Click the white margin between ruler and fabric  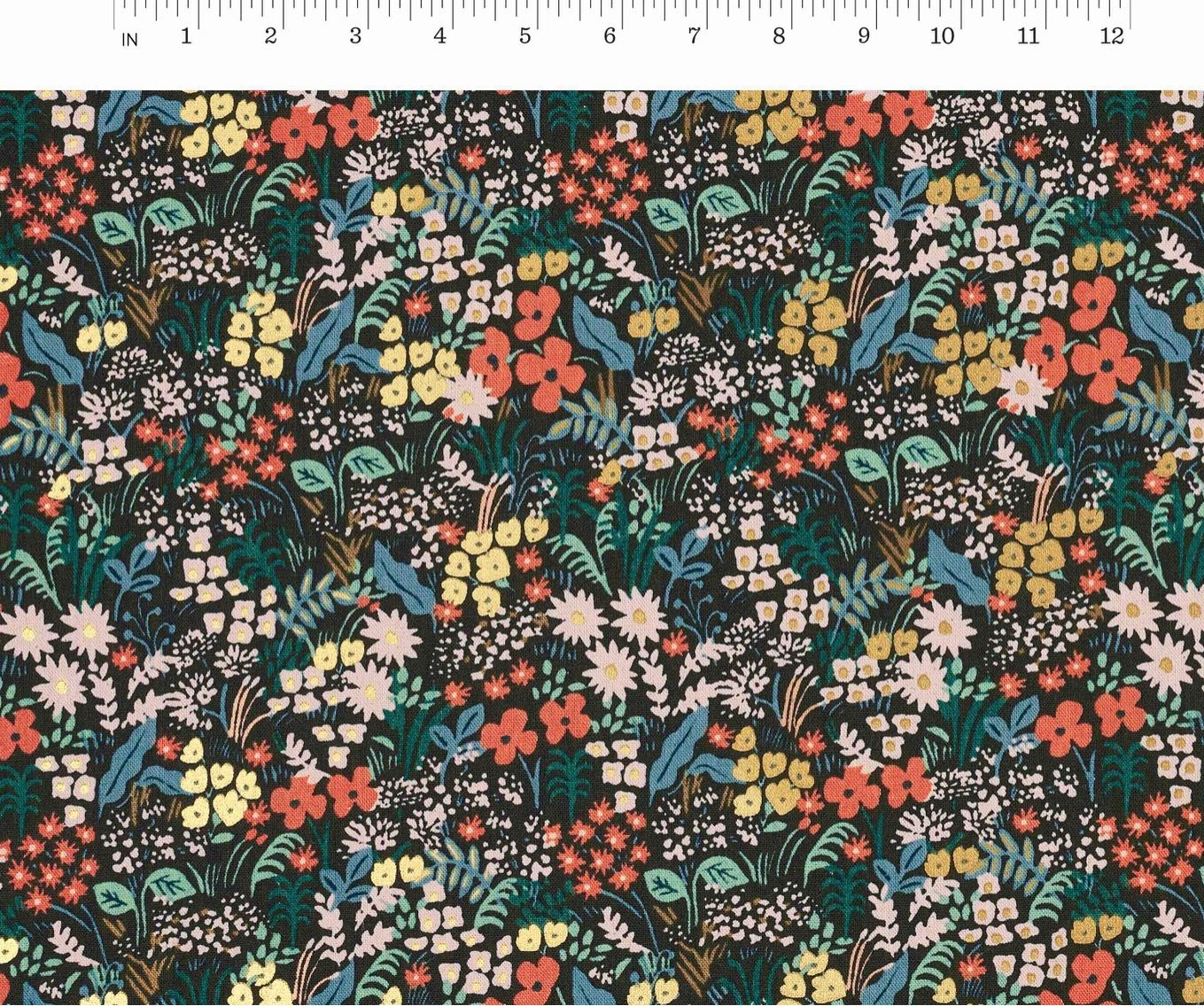602,71
